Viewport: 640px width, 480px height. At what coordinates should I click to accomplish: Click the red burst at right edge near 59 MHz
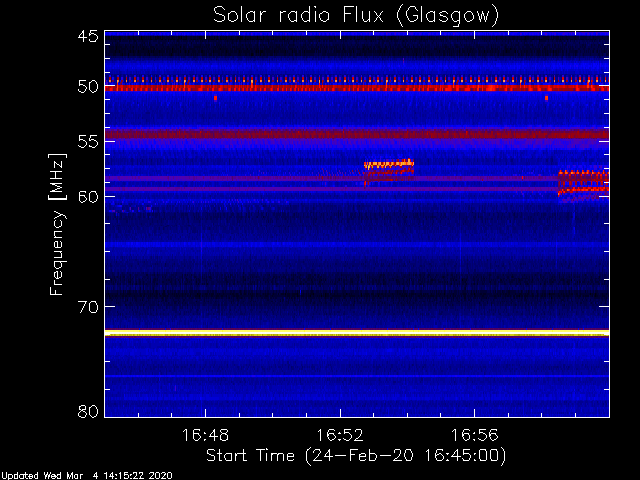(584, 184)
